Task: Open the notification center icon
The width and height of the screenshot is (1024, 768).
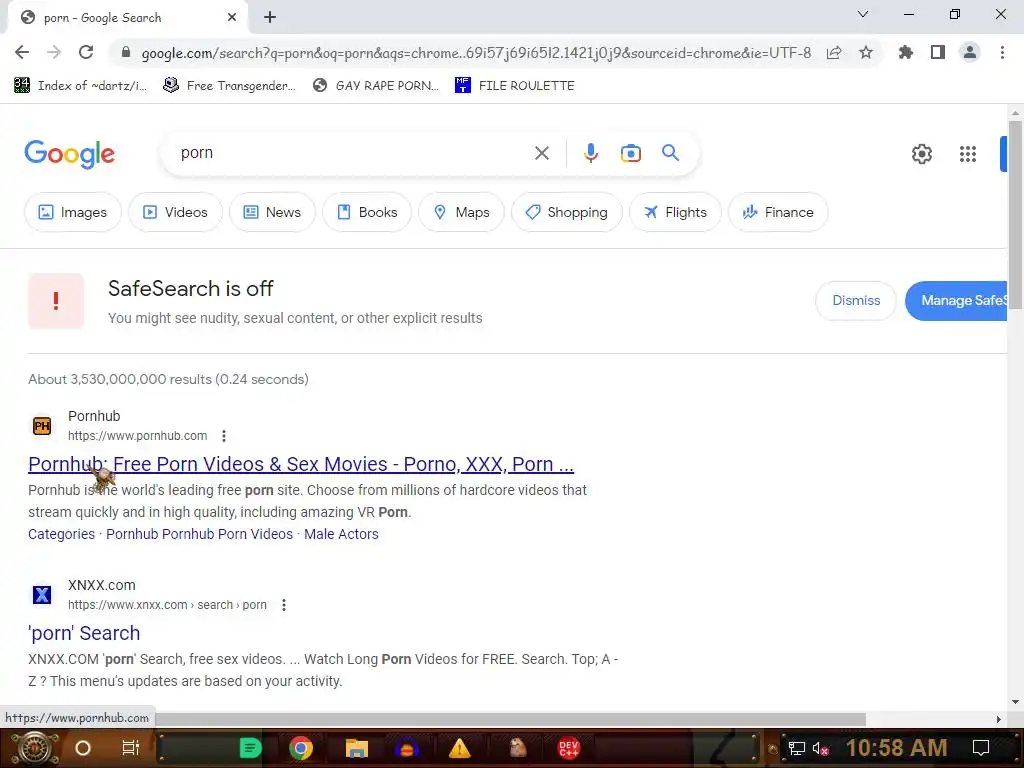Action: tap(981, 748)
